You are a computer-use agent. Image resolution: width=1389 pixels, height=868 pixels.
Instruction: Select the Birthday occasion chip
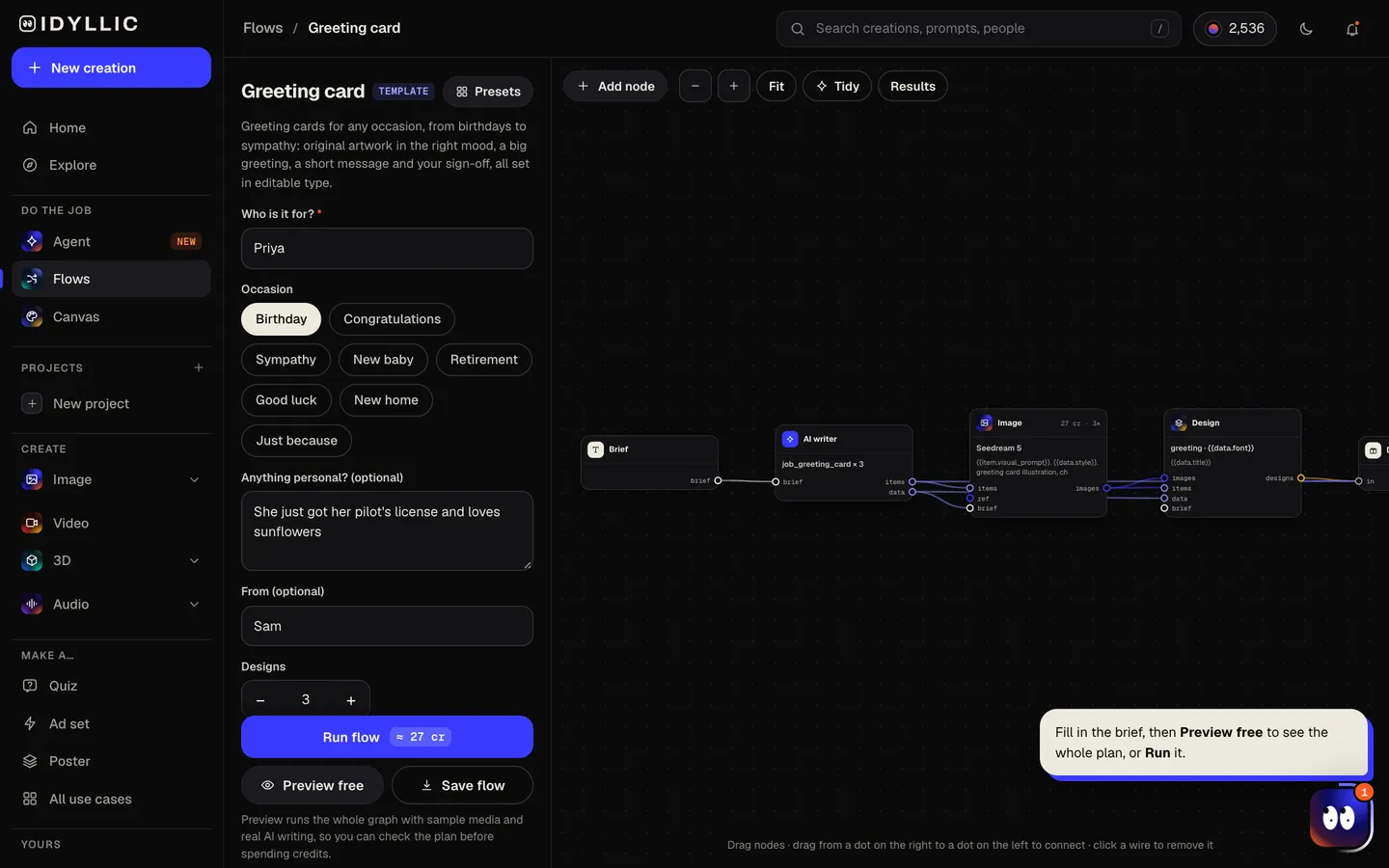tap(281, 319)
